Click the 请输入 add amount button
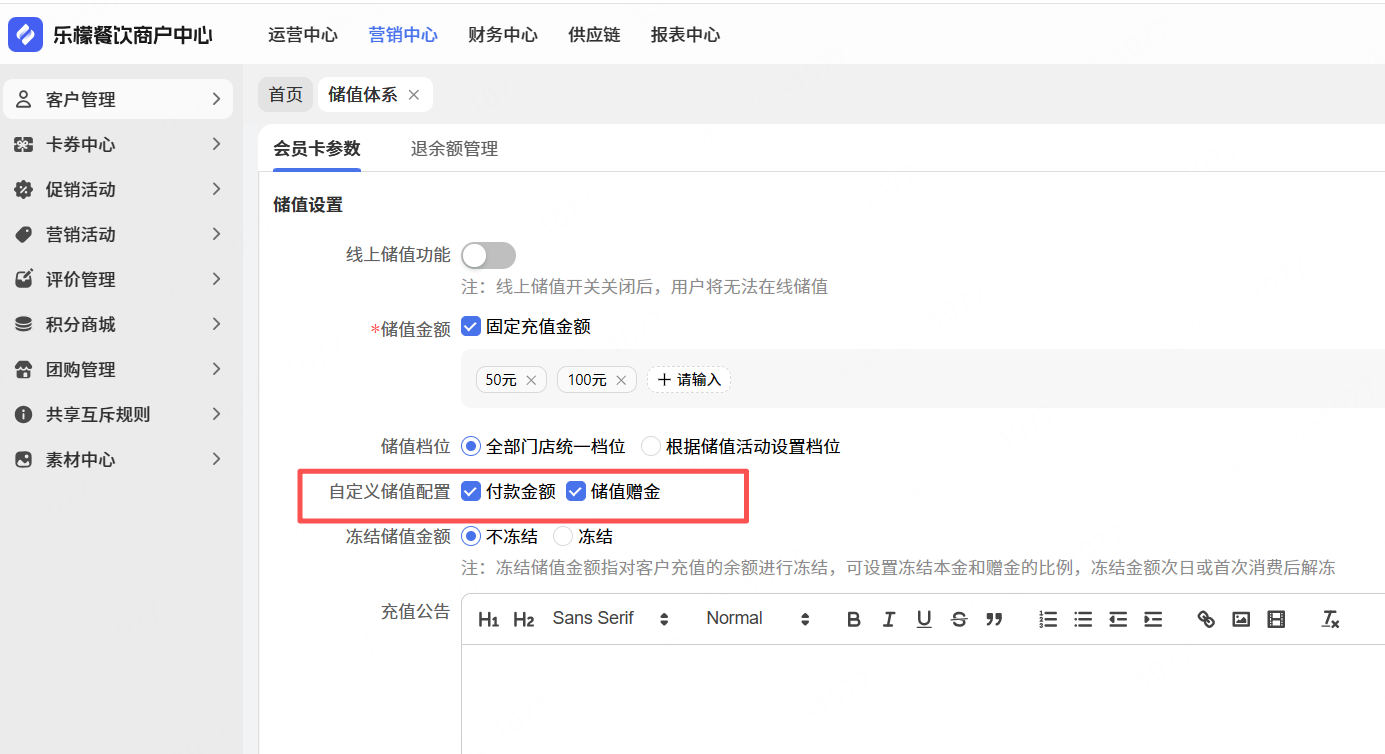The width and height of the screenshot is (1385, 754). click(689, 380)
